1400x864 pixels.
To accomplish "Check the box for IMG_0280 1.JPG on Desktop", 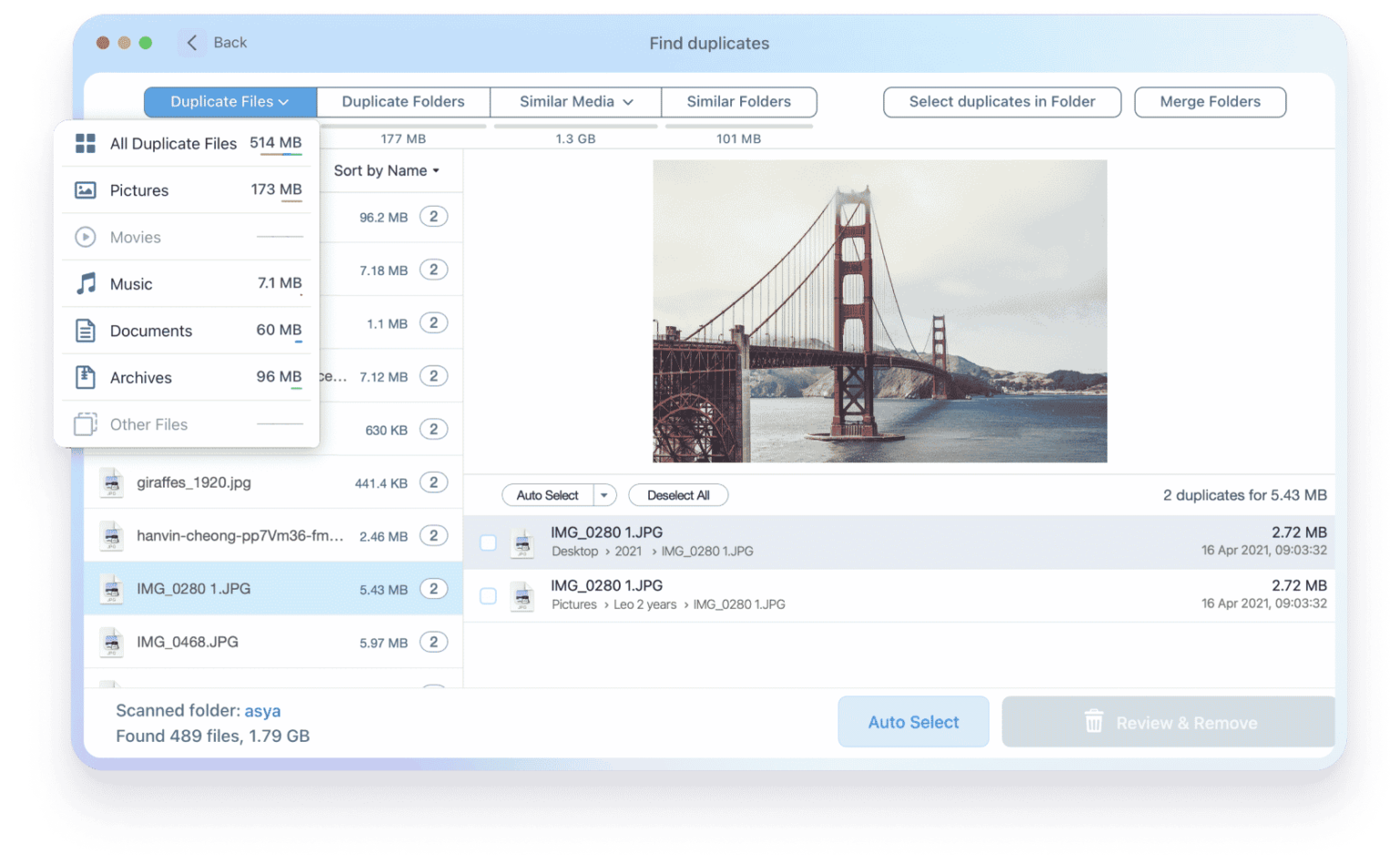I will coord(488,541).
